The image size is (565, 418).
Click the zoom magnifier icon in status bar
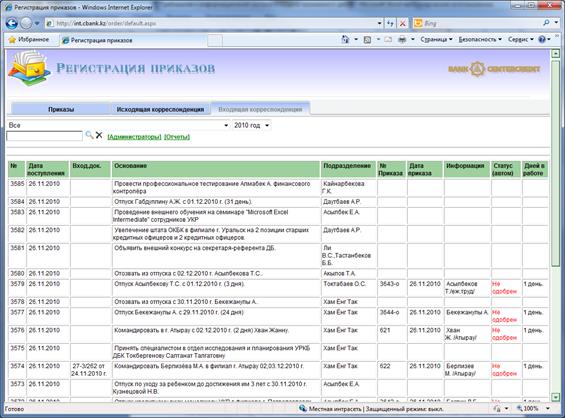point(519,409)
